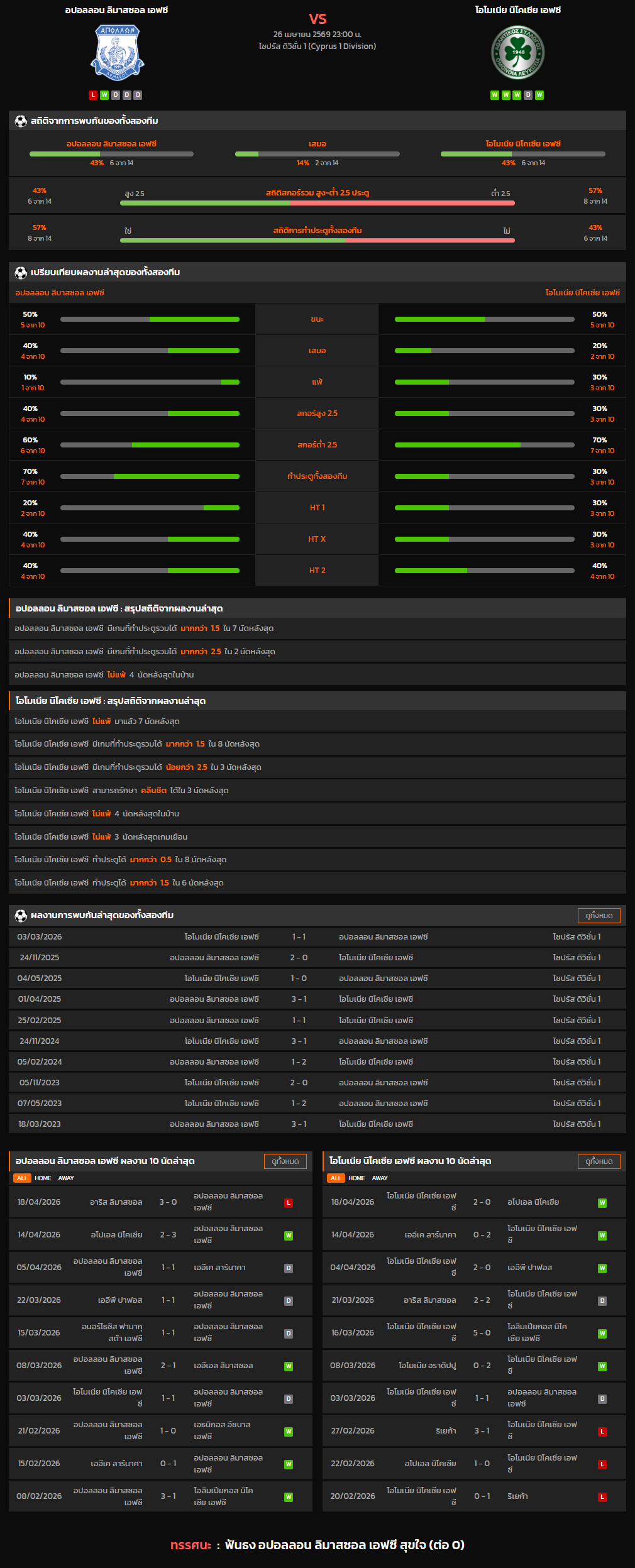Click soccer ball icon beside recent meetings results header
This screenshot has width=635, height=1568.
click(21, 915)
